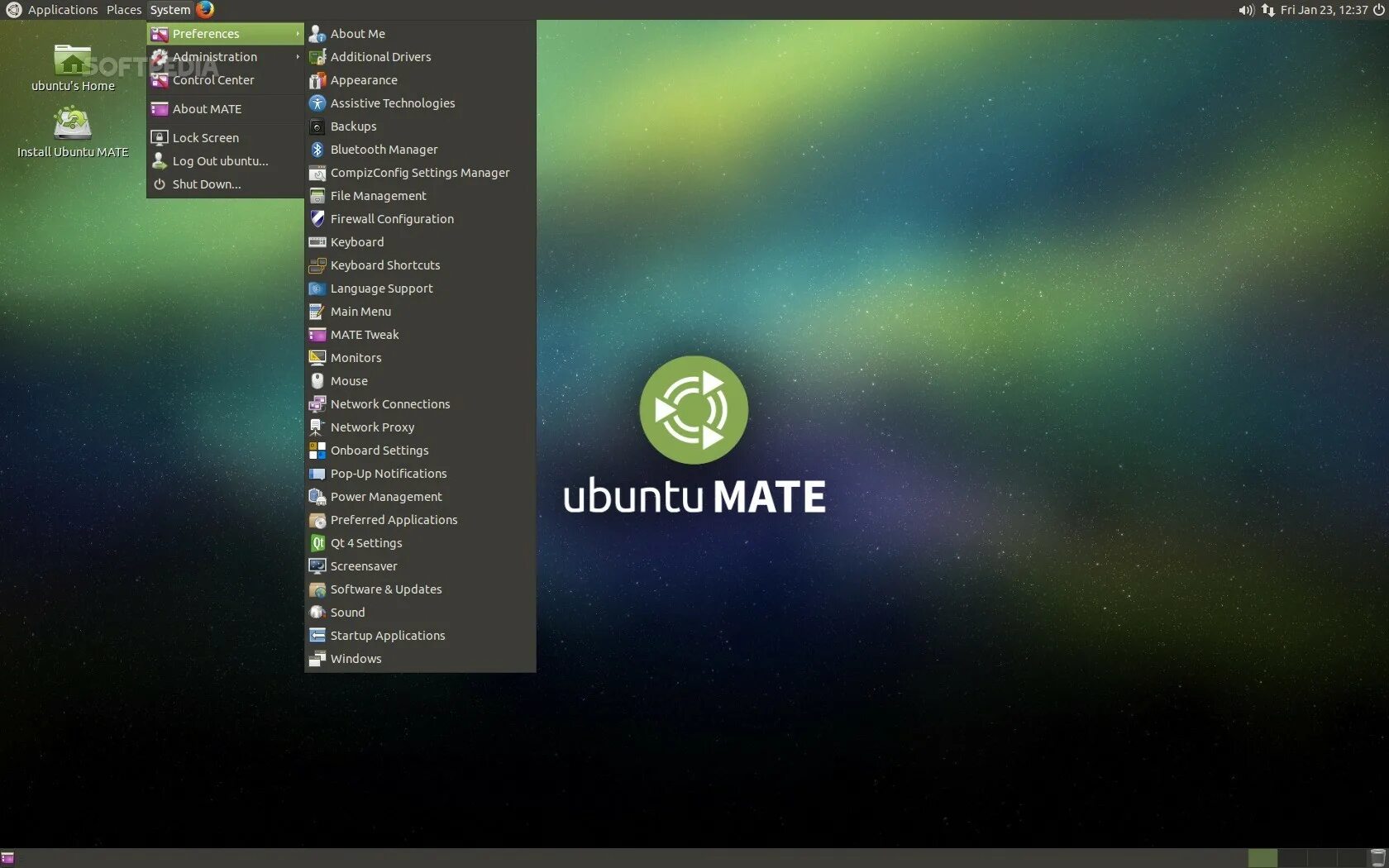This screenshot has width=1389, height=868.
Task: Expand the Administration submenu arrow
Action: (x=298, y=57)
